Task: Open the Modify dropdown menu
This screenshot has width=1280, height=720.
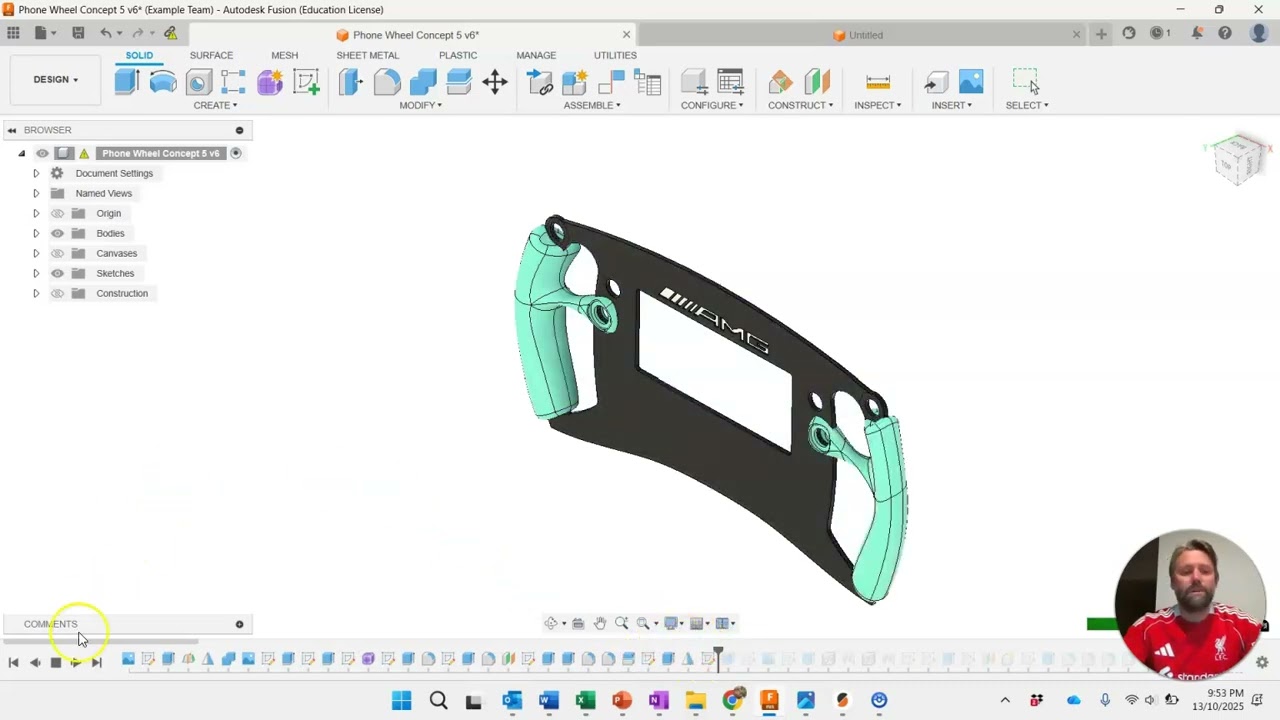Action: click(x=420, y=105)
